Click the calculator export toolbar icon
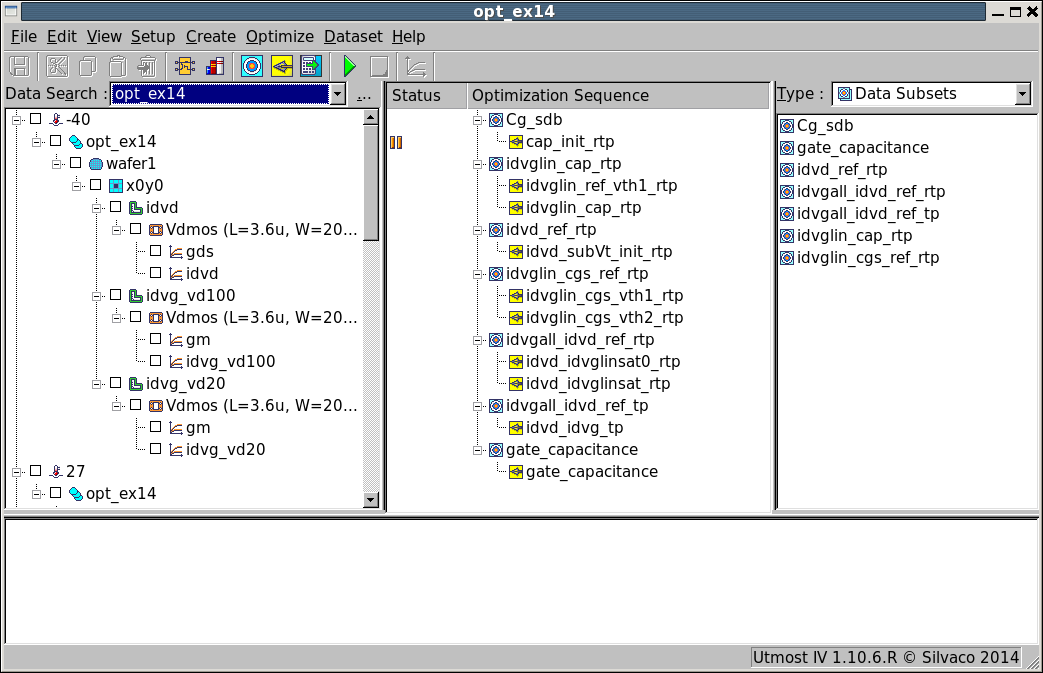The image size is (1043, 673). pos(311,67)
